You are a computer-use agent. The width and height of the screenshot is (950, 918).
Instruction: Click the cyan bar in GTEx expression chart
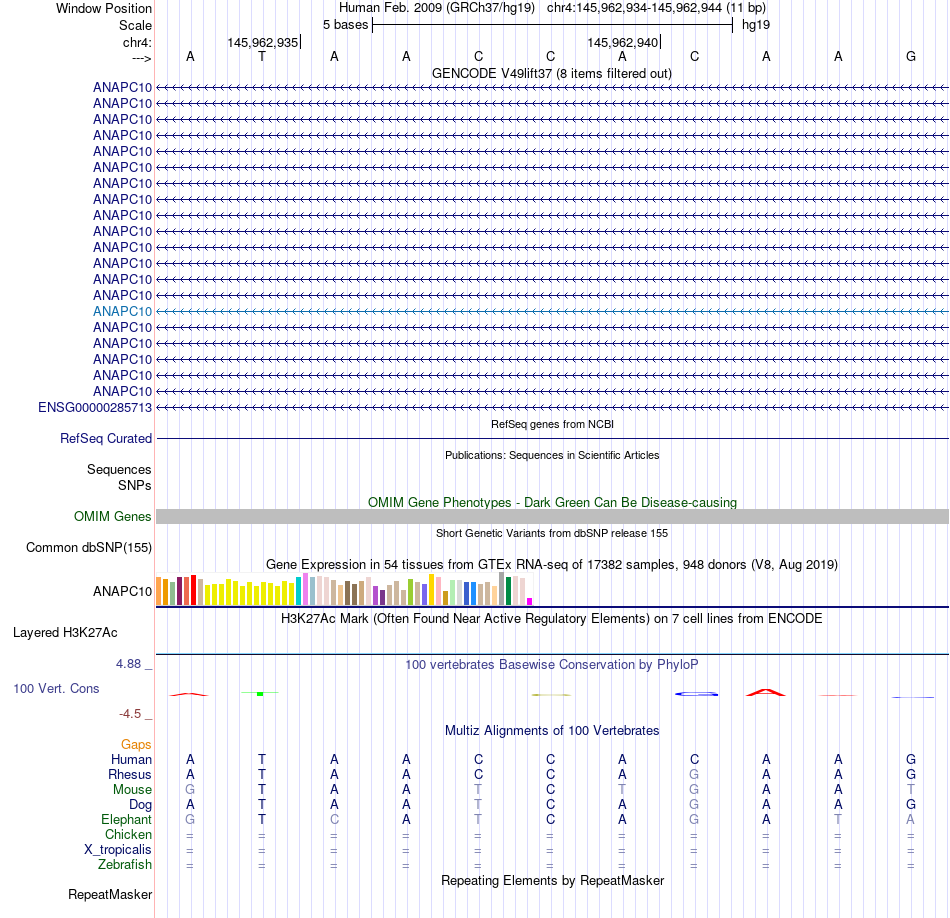pos(299,591)
